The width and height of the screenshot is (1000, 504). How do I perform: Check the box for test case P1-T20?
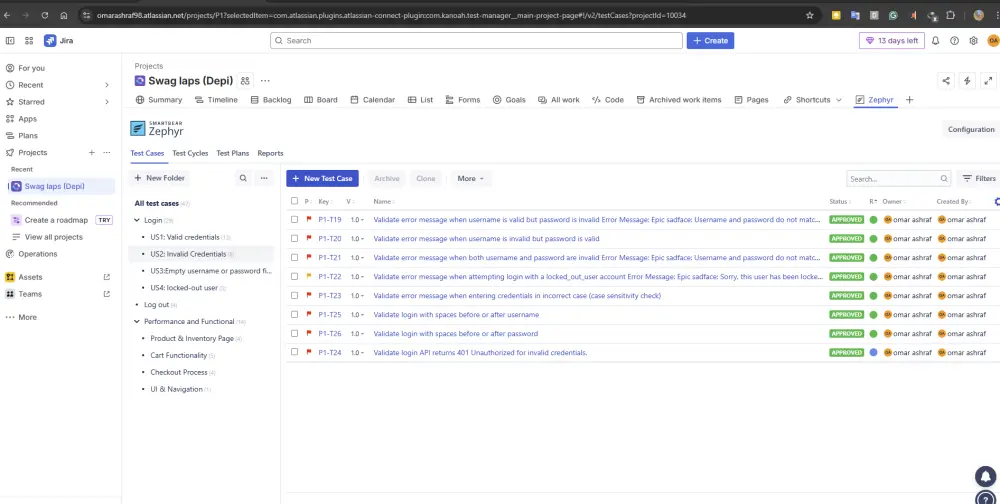pos(294,239)
